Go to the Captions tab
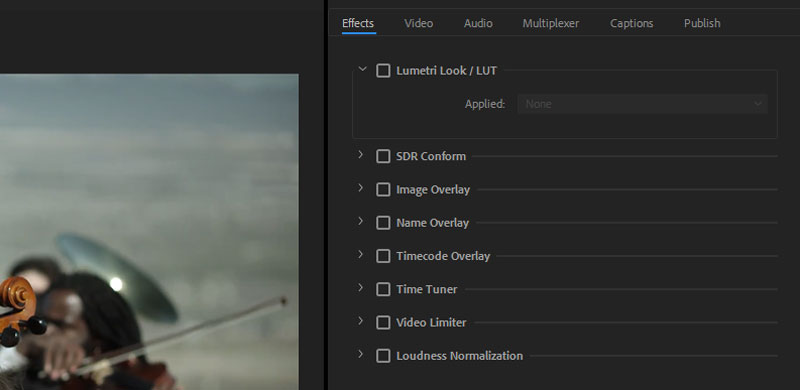800x390 pixels. pyautogui.click(x=632, y=23)
